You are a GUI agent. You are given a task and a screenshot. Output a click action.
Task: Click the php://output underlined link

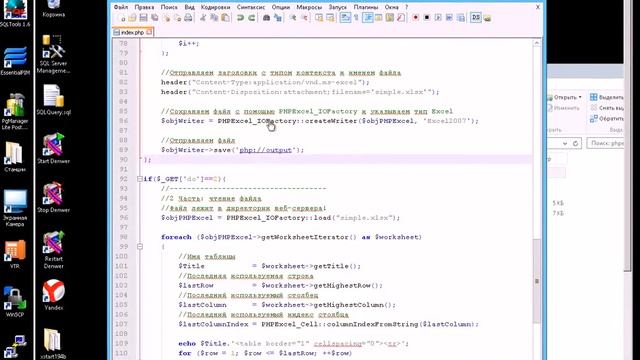coord(266,150)
